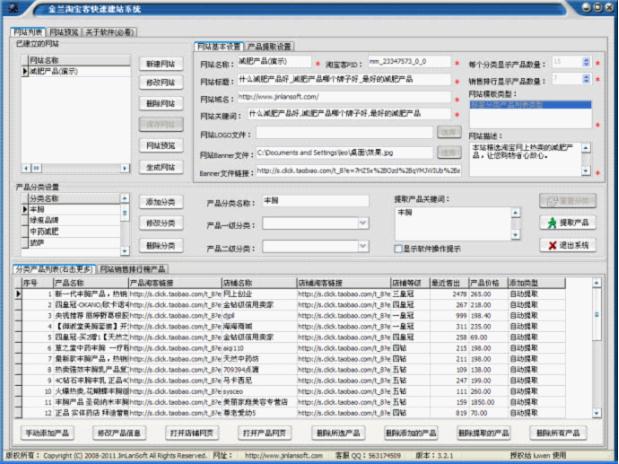Click the 删除添加的产品 button
The image size is (619, 464).
411,433
